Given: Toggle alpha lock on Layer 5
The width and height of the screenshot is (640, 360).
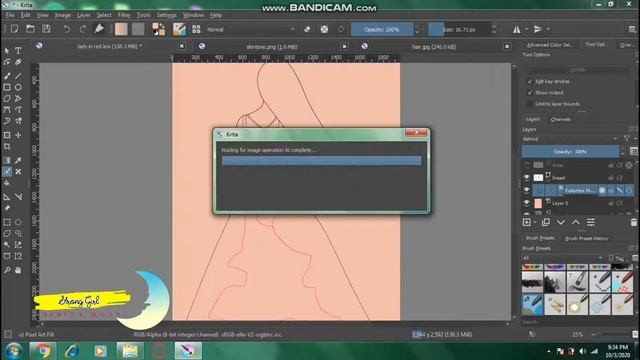Looking at the screenshot, I should (x=620, y=203).
